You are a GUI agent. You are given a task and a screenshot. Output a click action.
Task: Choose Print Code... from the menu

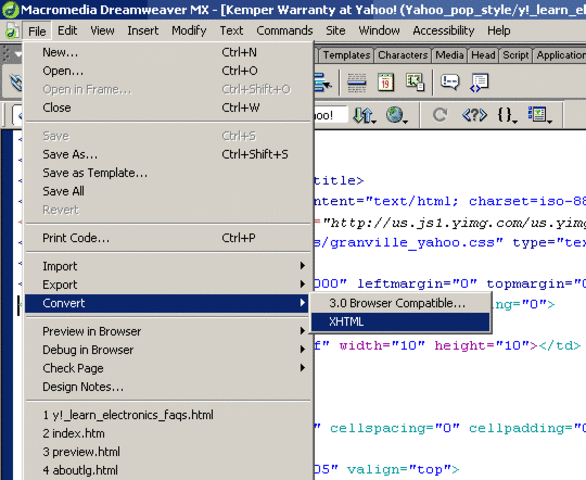(168, 238)
